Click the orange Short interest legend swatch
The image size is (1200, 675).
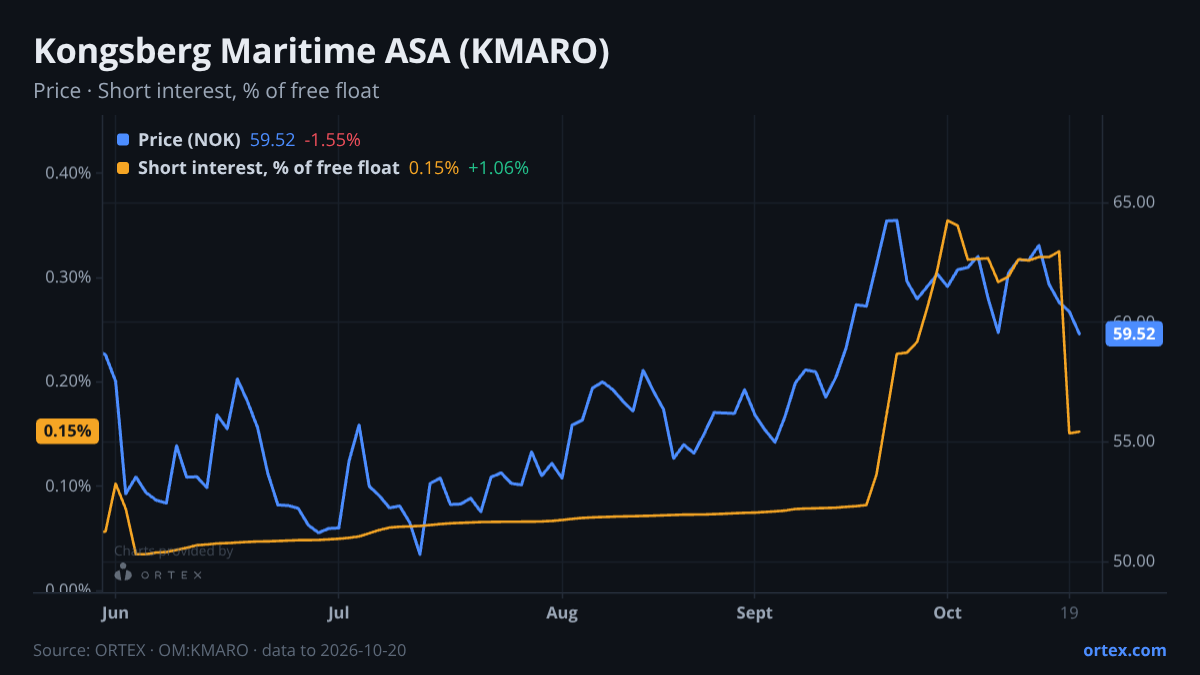point(123,168)
